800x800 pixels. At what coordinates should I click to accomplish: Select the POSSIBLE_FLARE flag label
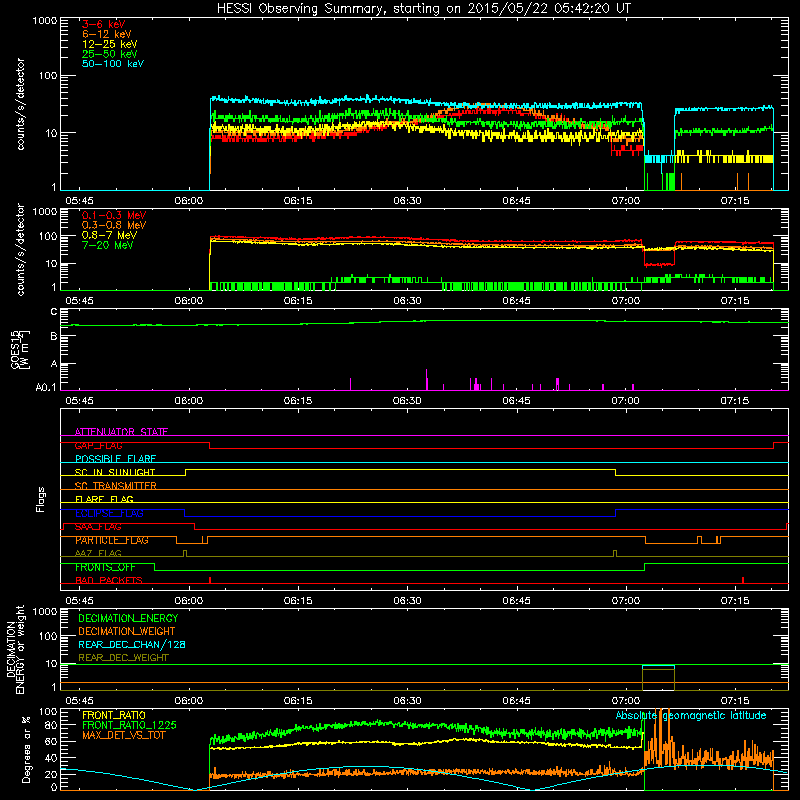tap(115, 459)
